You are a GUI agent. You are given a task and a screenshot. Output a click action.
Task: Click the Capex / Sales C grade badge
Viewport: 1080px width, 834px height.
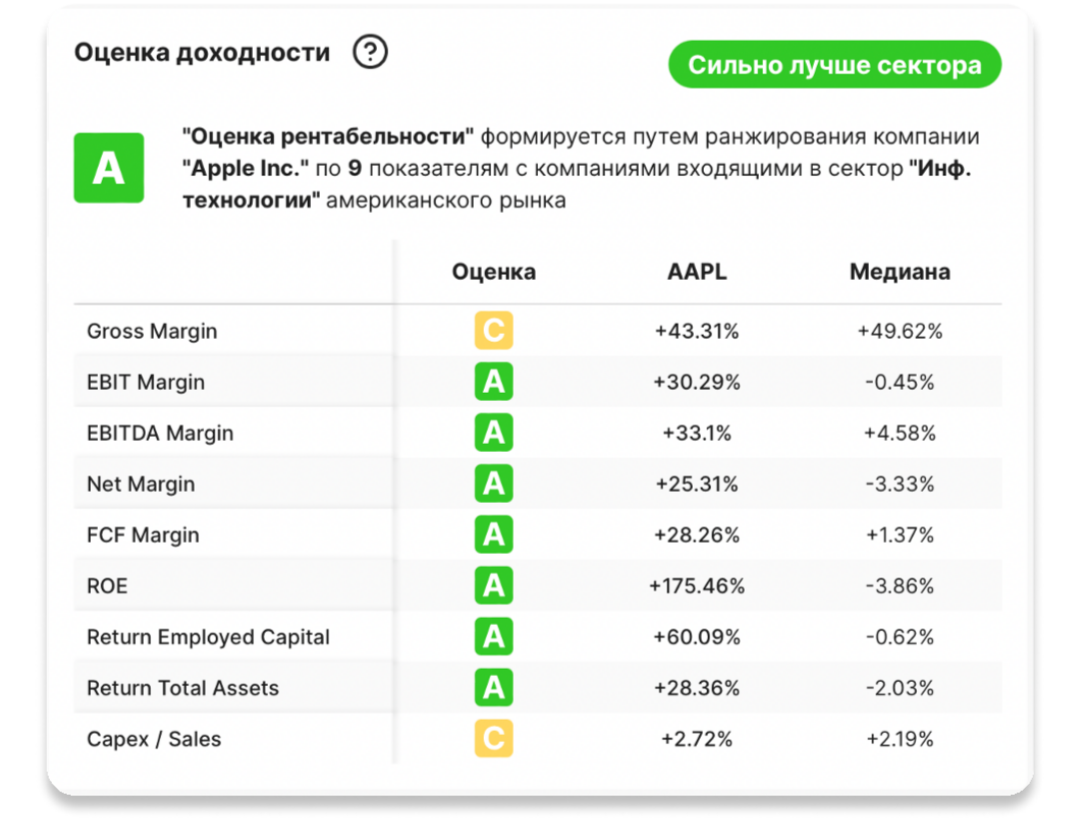(494, 739)
